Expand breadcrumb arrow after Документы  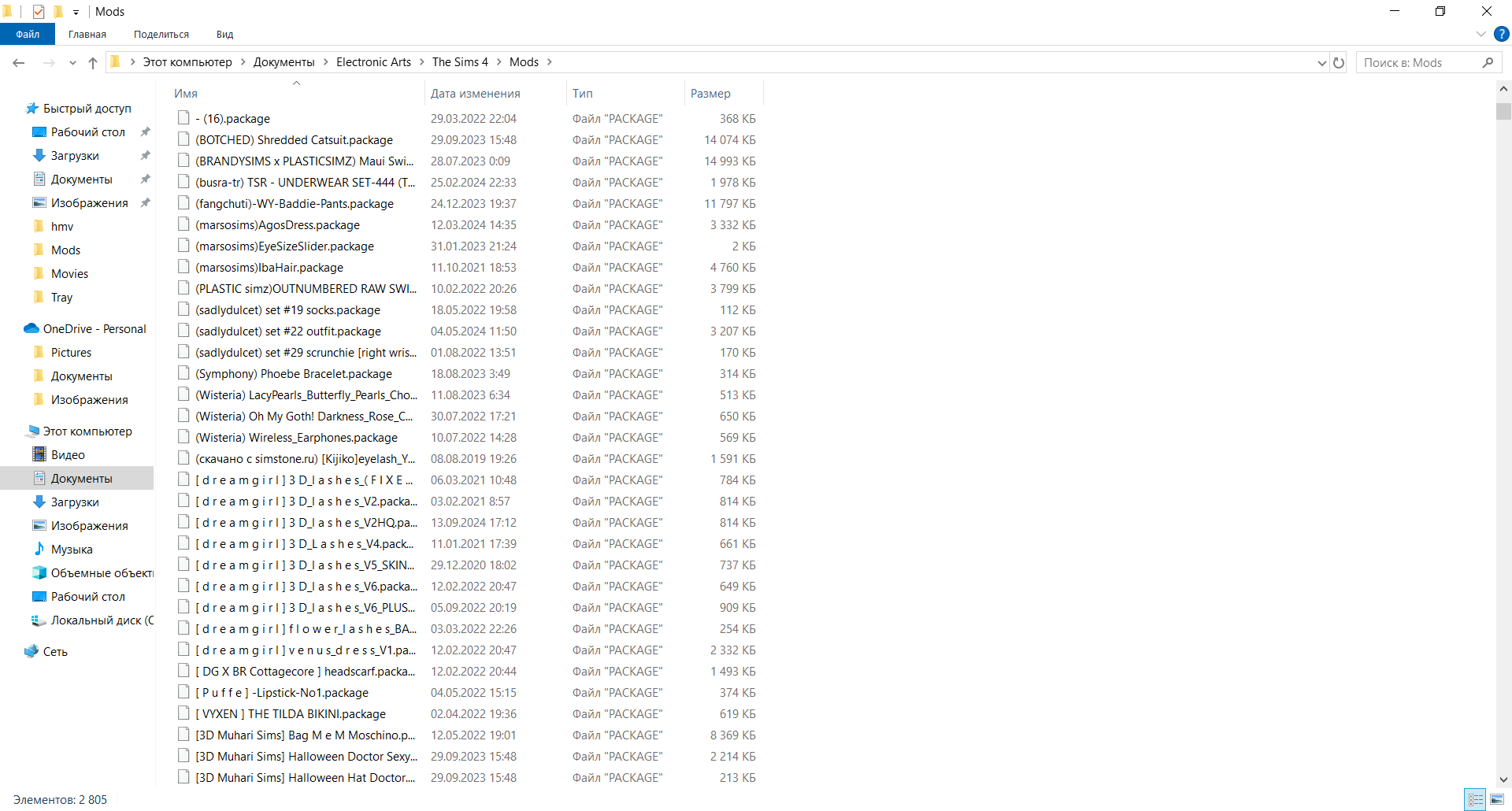325,62
